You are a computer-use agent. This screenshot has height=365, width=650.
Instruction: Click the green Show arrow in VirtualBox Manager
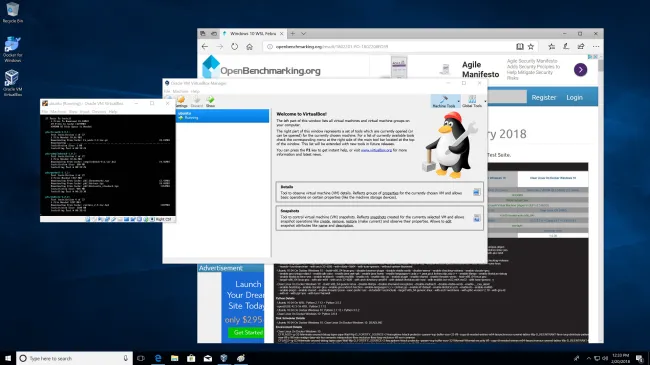pyautogui.click(x=211, y=101)
